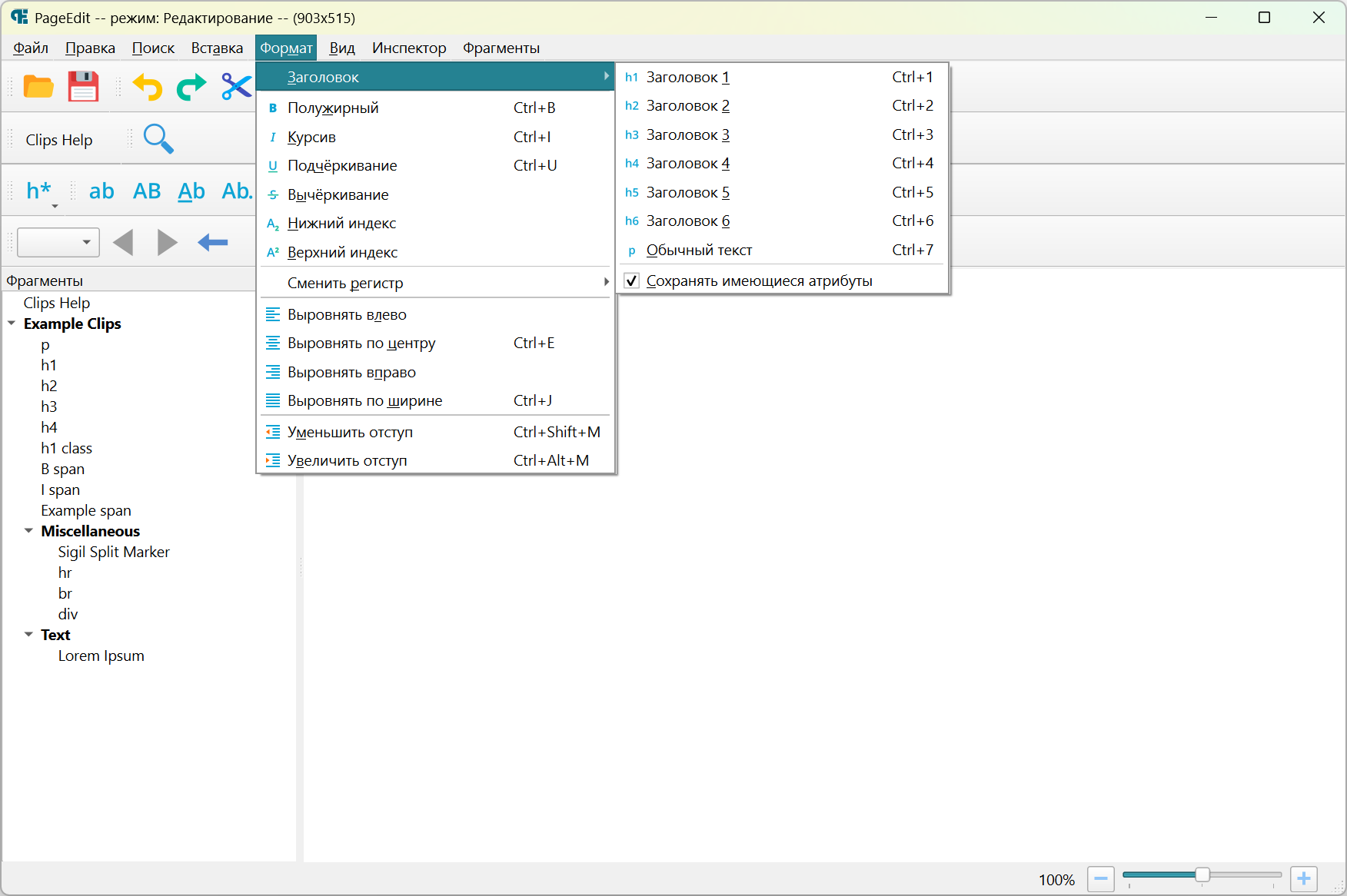Viewport: 1347px width, 896px height.
Task: Select the 'Lorem Ipsum' clip item
Action: [x=101, y=655]
